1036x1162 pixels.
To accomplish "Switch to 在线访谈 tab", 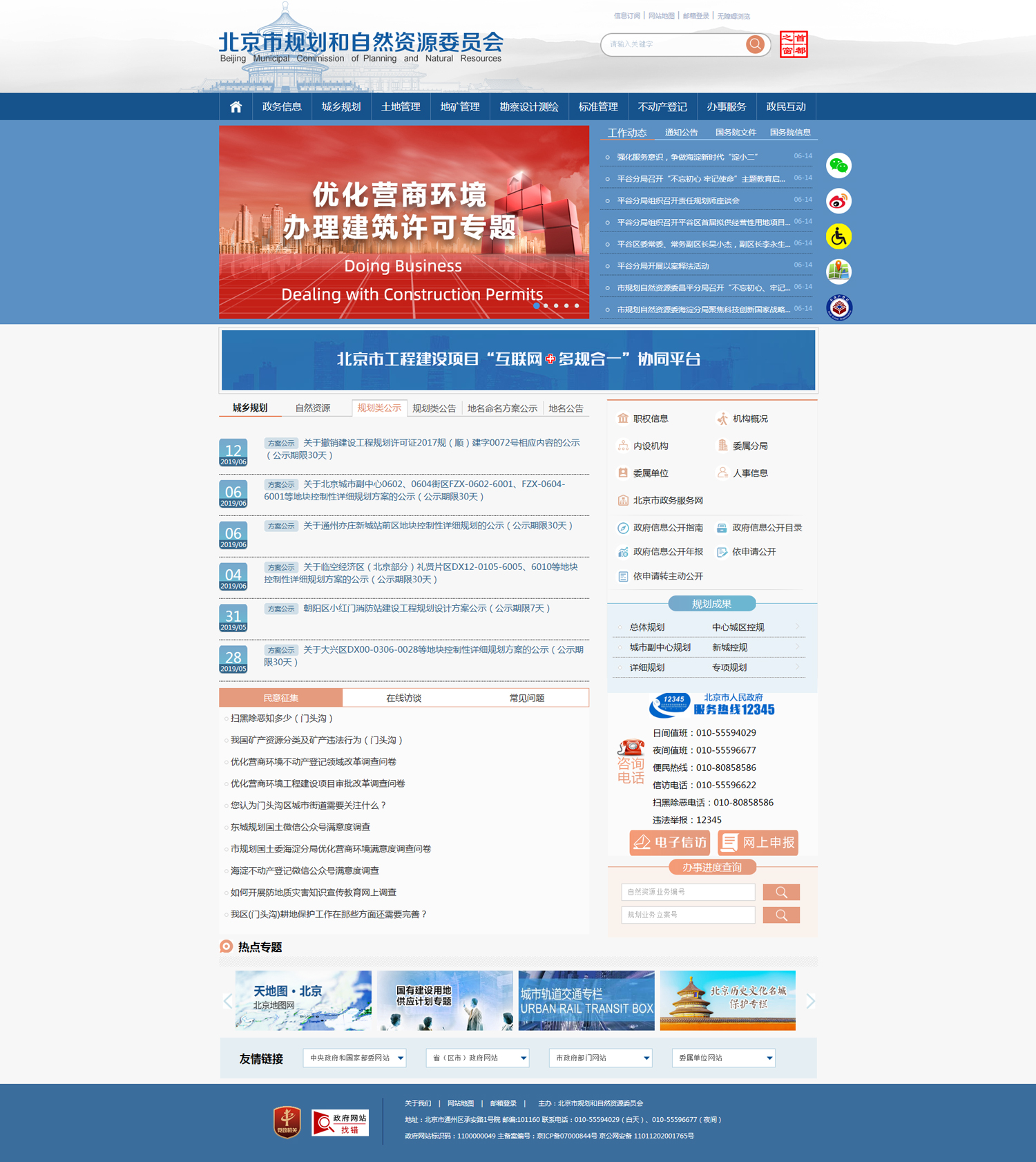I will 404,698.
